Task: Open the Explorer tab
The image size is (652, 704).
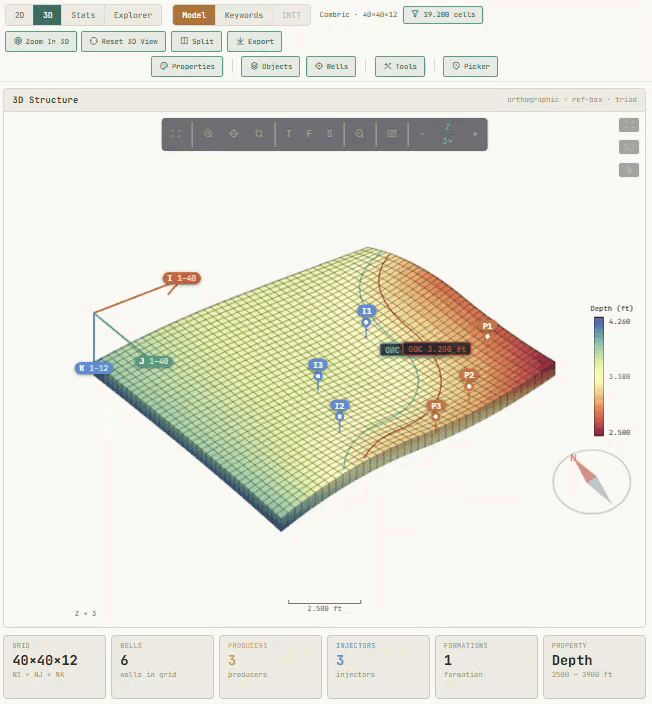Action: click(x=133, y=15)
